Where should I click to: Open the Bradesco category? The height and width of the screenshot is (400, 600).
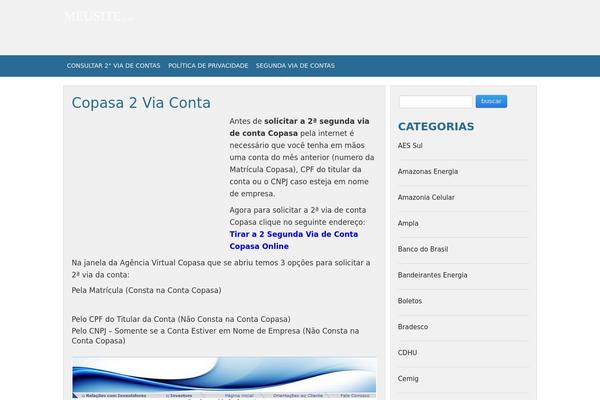[x=413, y=327]
